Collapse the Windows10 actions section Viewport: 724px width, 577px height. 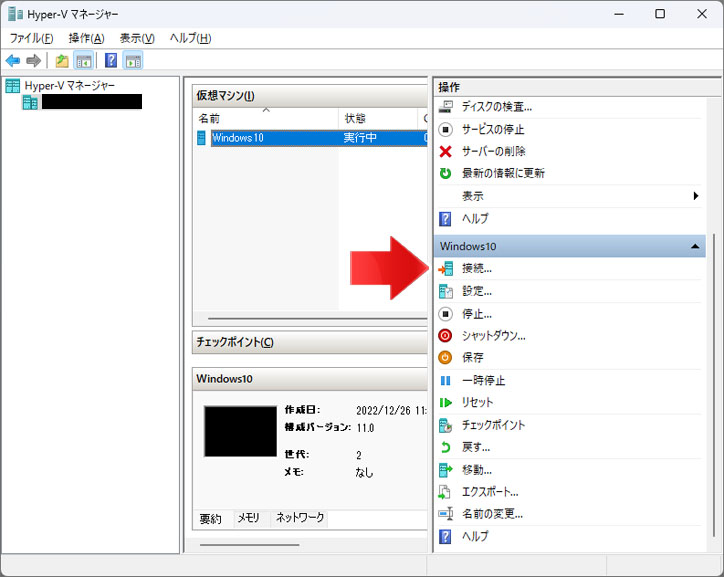pyautogui.click(x=694, y=246)
